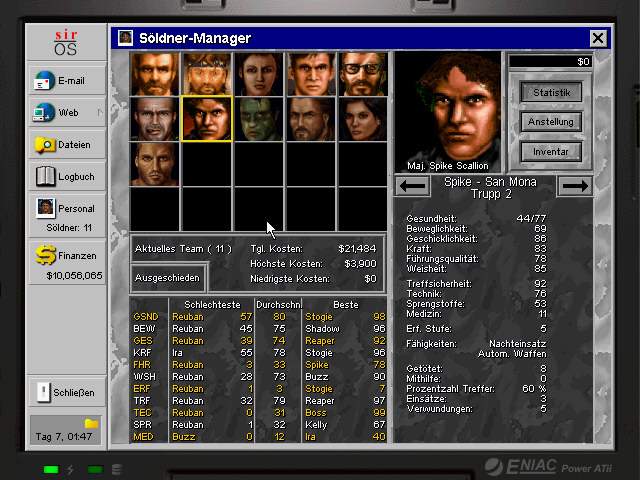Click the KRF stat row label
This screenshot has height=480, width=640.
click(x=142, y=353)
